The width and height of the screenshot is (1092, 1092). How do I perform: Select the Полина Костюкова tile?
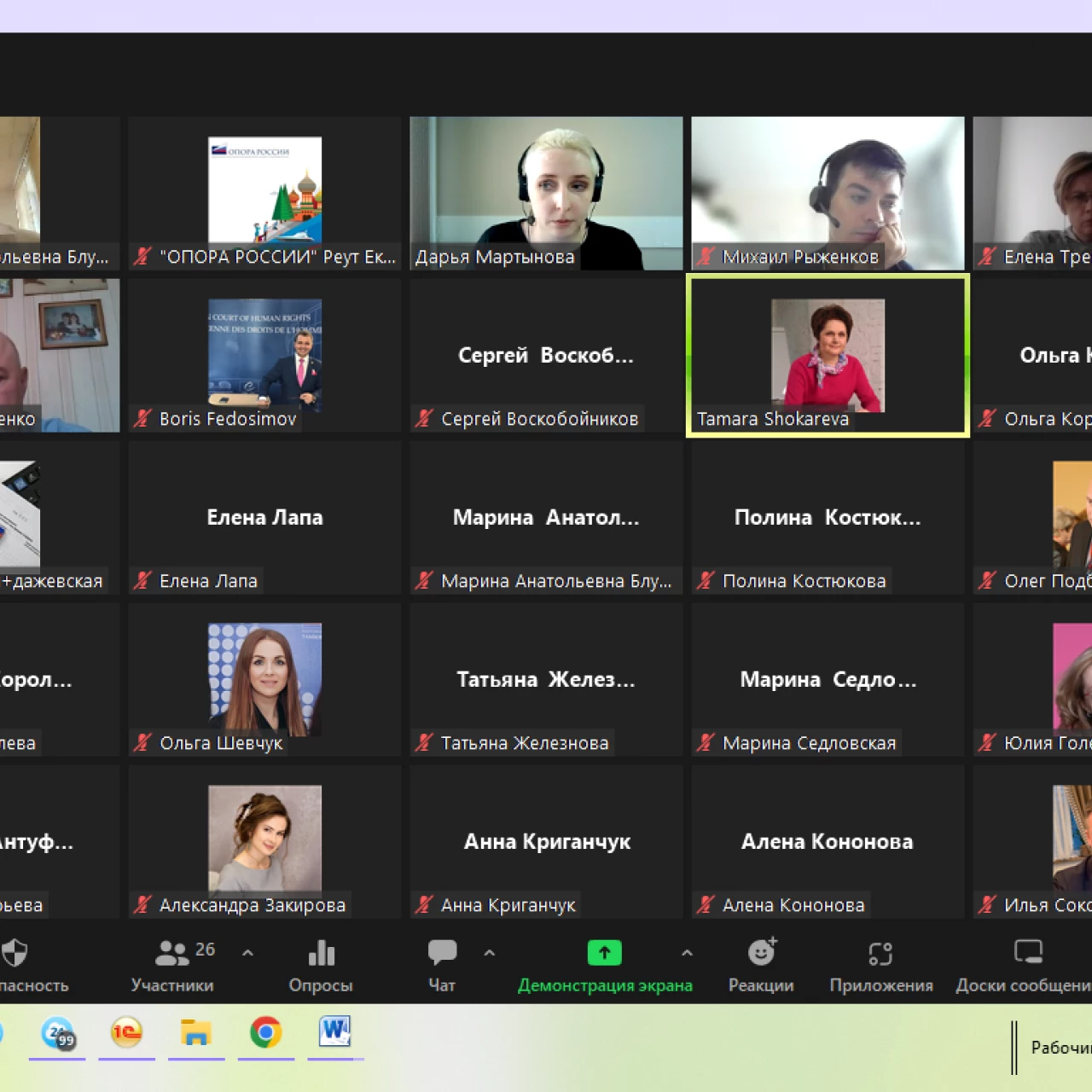(828, 518)
